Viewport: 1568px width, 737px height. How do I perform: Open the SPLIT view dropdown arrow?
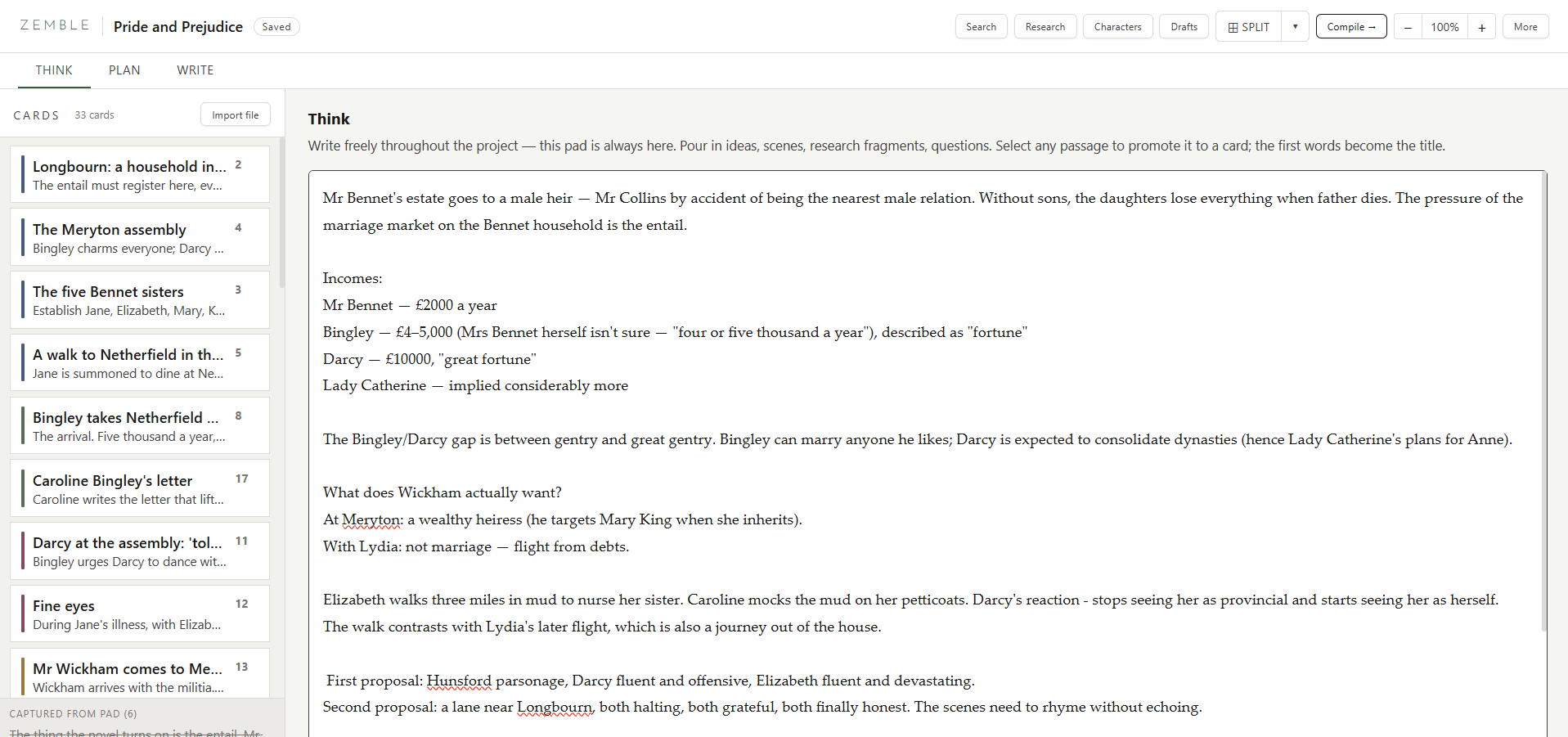[x=1295, y=27]
